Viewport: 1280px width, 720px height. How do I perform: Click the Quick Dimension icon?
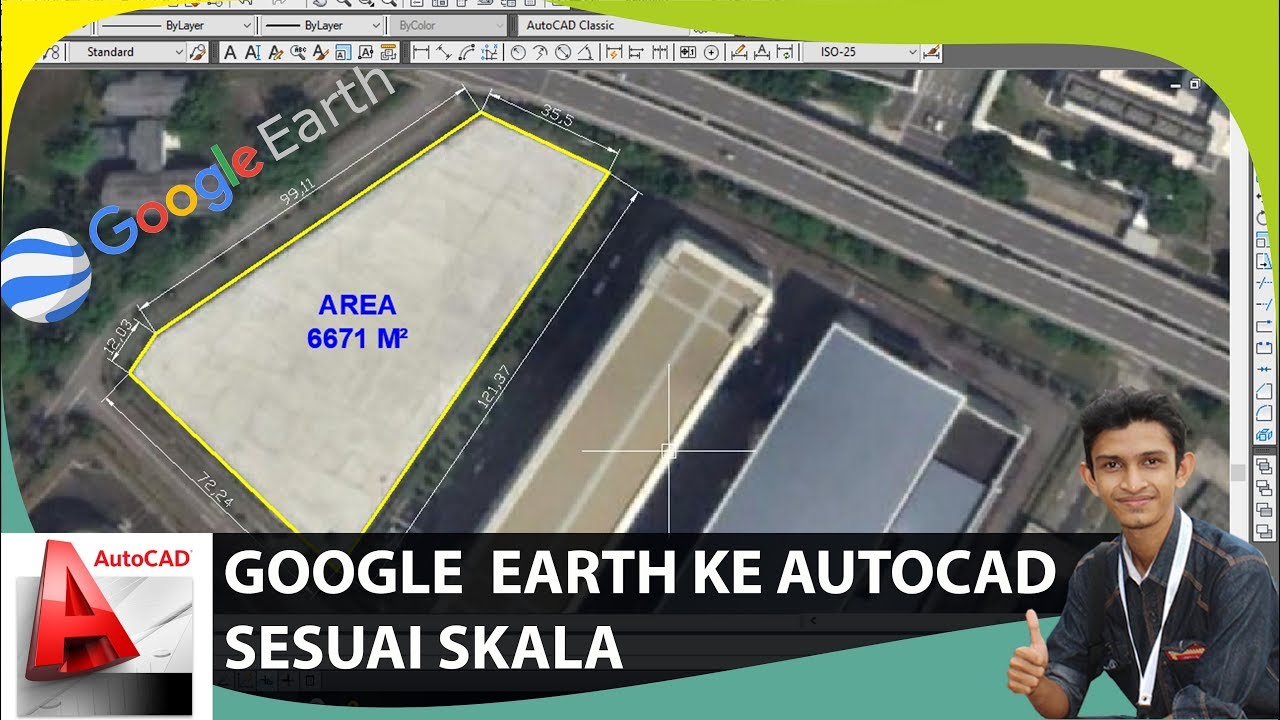coord(613,52)
